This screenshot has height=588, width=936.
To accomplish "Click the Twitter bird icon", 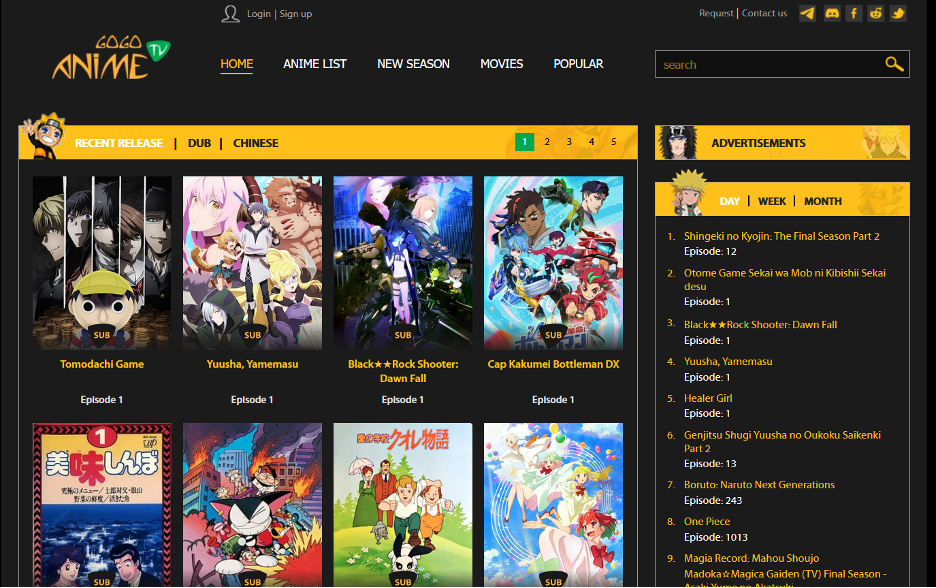I will (898, 13).
